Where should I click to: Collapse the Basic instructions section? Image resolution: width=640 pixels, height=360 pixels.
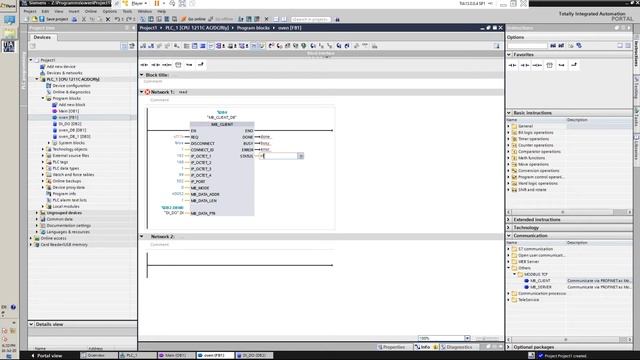click(x=509, y=113)
